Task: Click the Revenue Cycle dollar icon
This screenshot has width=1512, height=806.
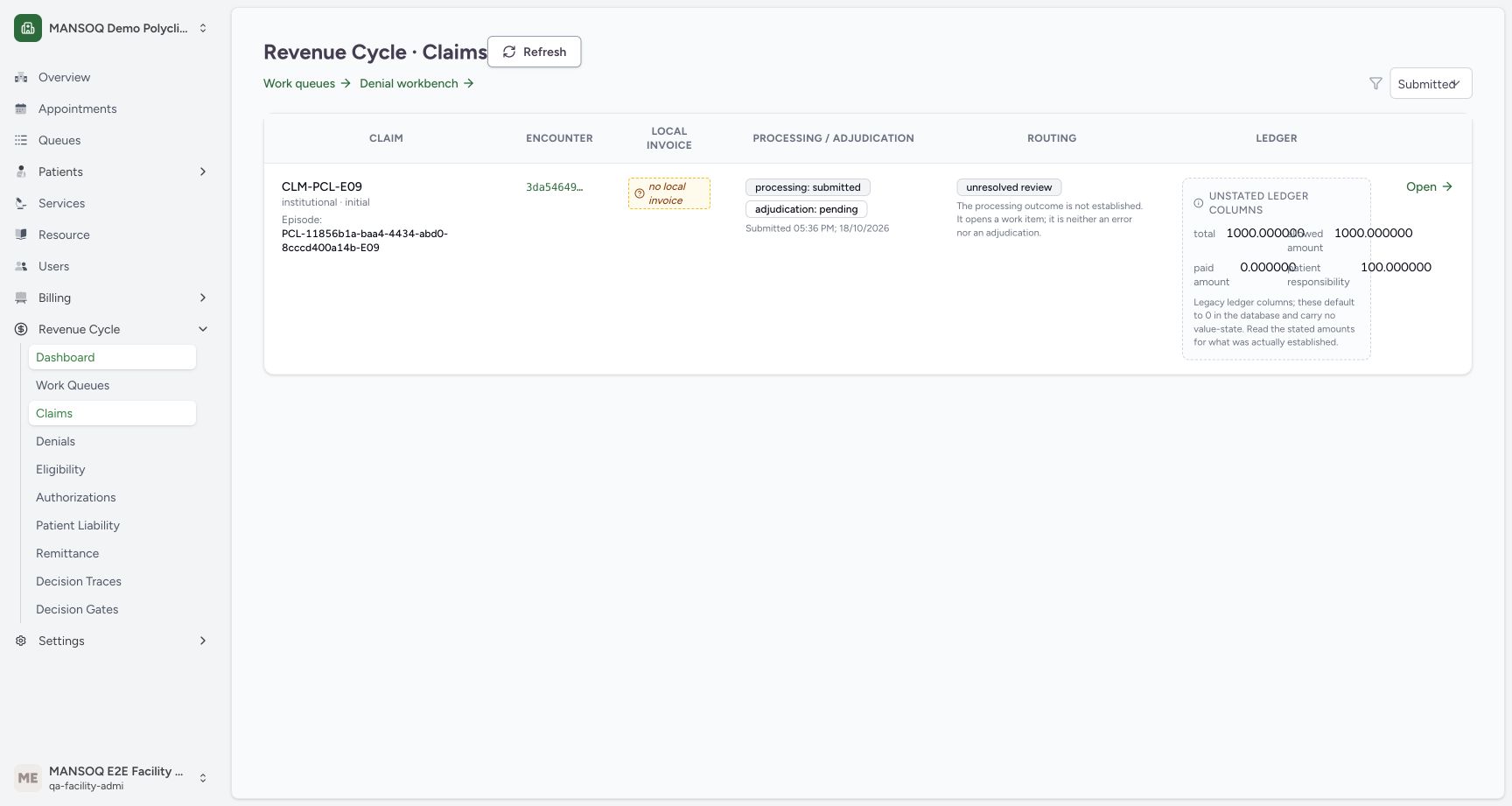Action: [21, 329]
